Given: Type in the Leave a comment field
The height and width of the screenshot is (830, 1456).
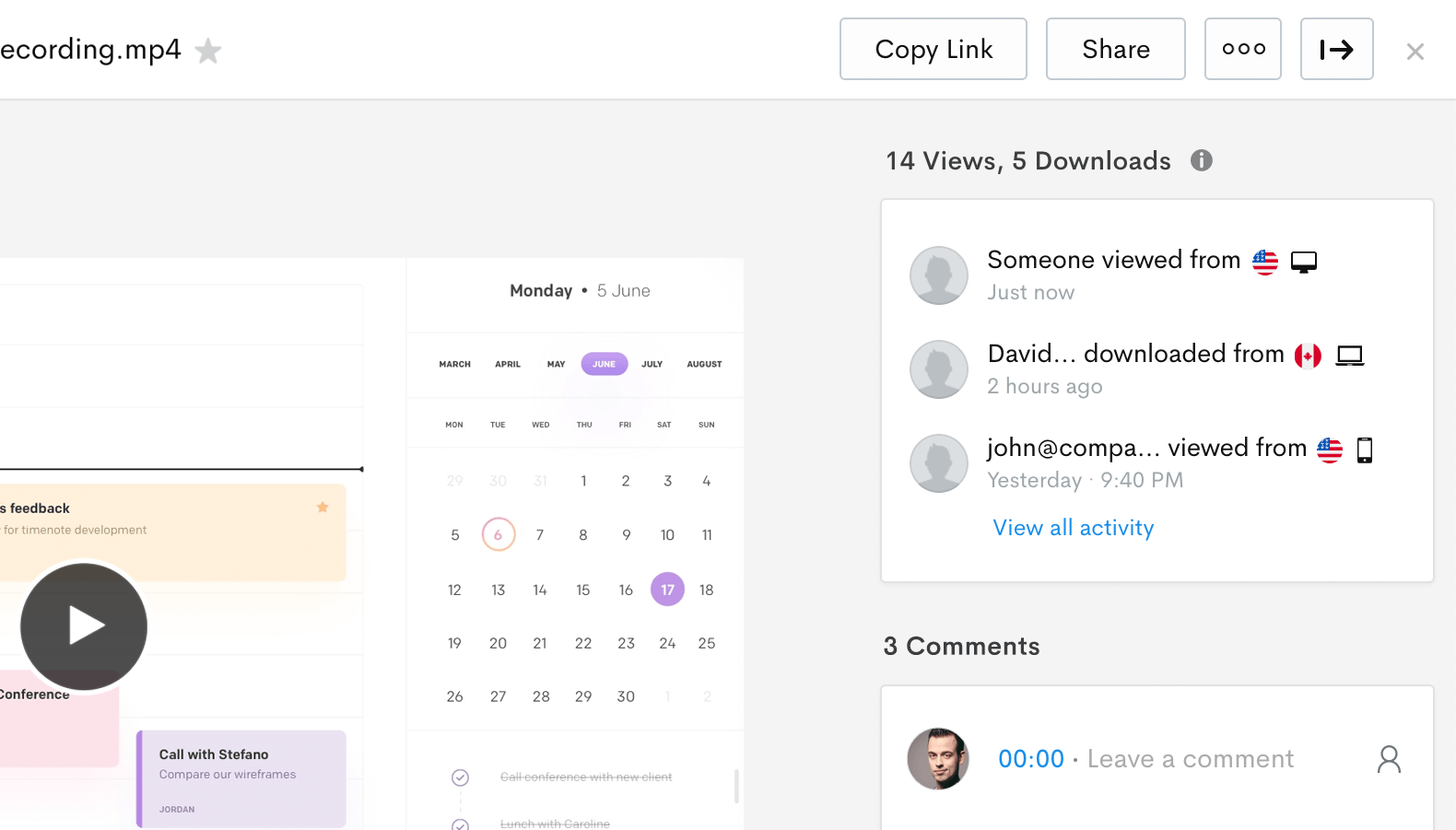Looking at the screenshot, I should [1190, 759].
